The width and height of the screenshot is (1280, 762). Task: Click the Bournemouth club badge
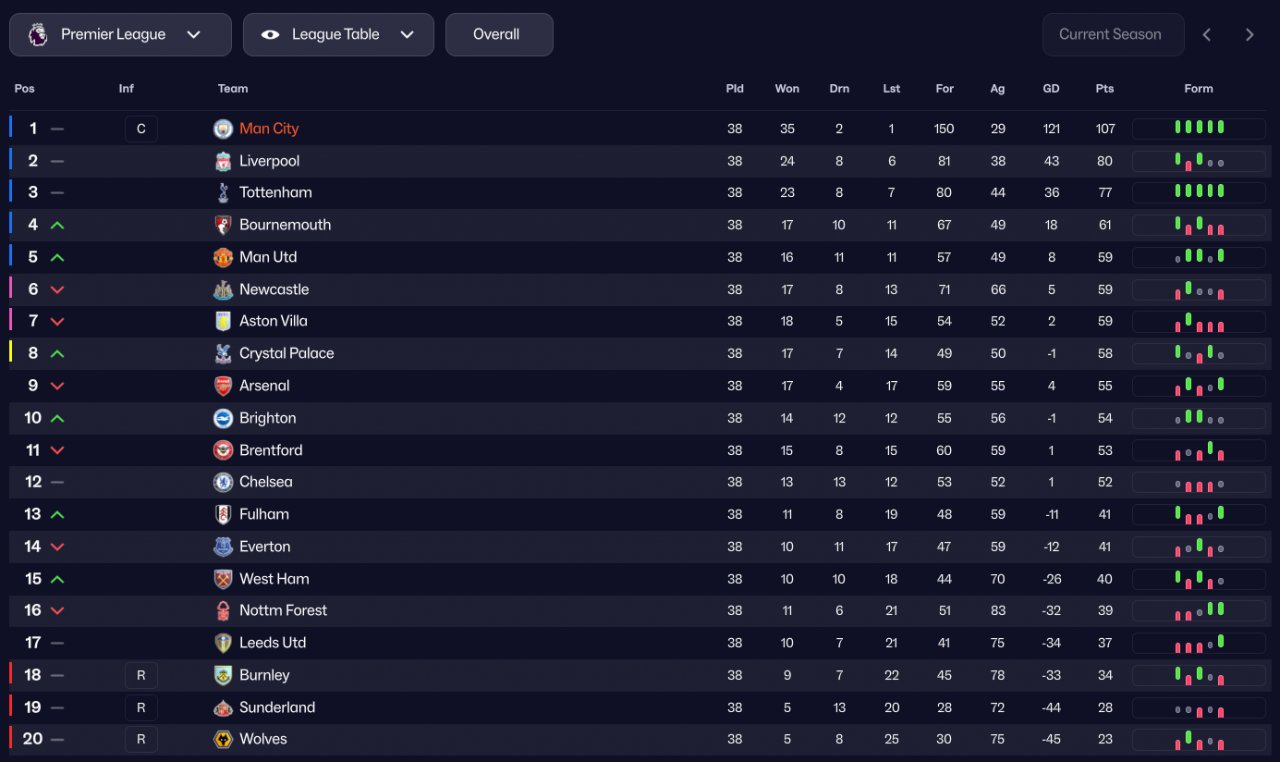[x=223, y=225]
